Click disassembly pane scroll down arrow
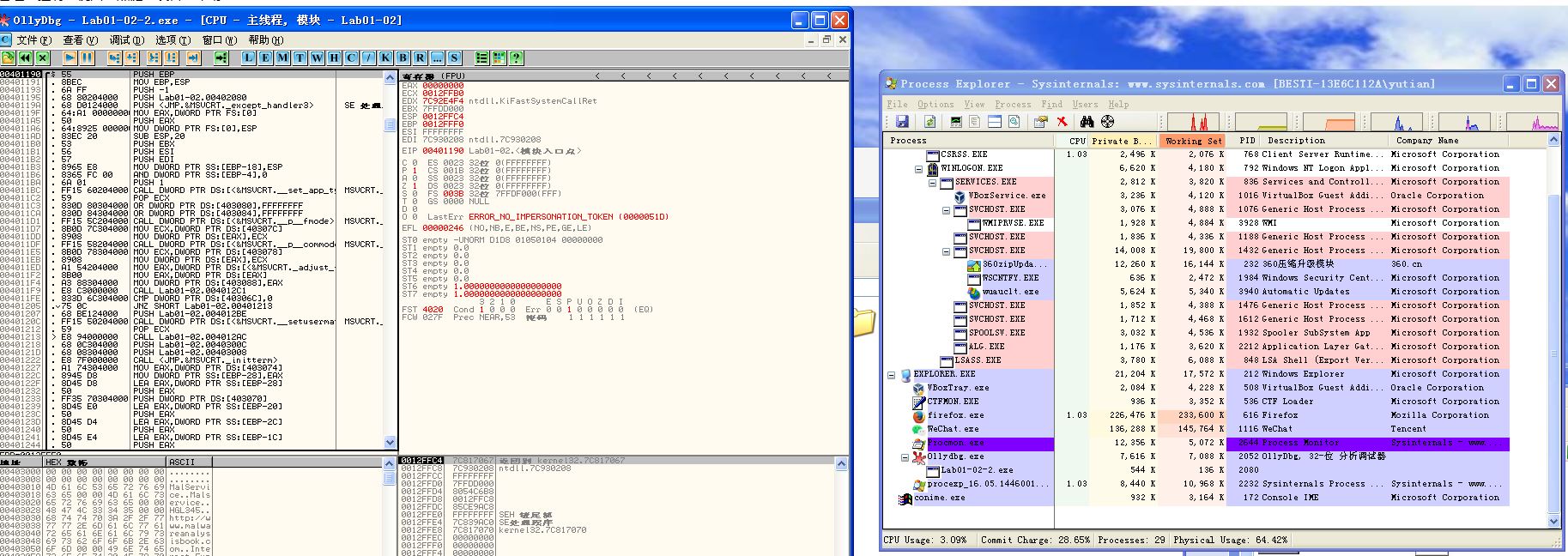Viewport: 1568px width, 556px height. (x=390, y=443)
